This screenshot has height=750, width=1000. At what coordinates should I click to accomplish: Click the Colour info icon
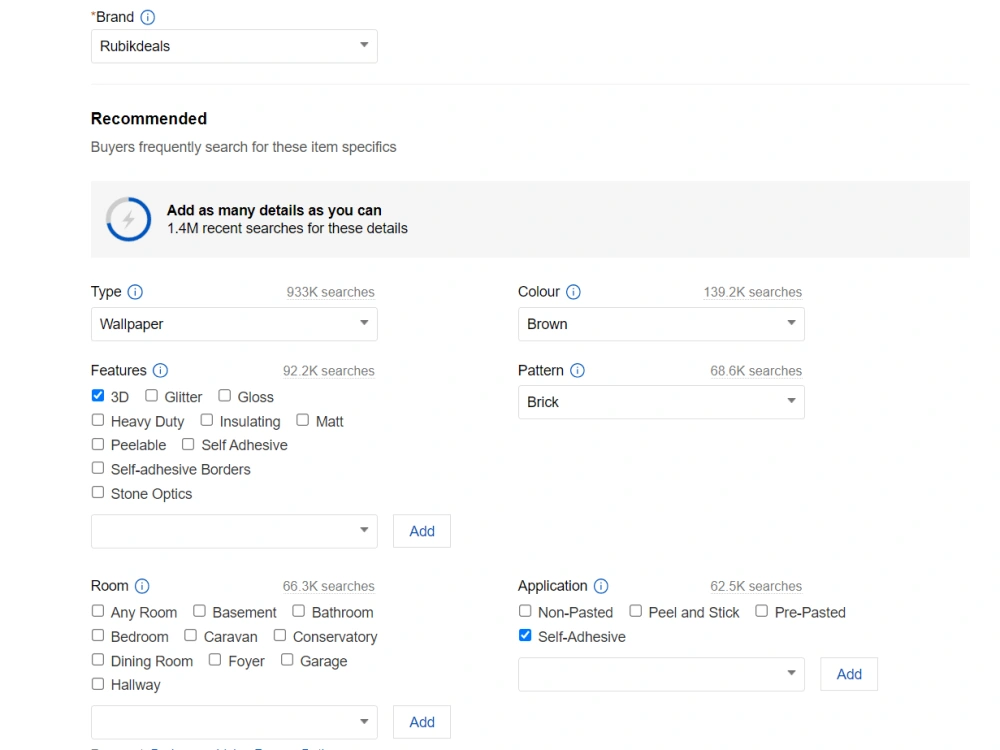[x=573, y=292]
